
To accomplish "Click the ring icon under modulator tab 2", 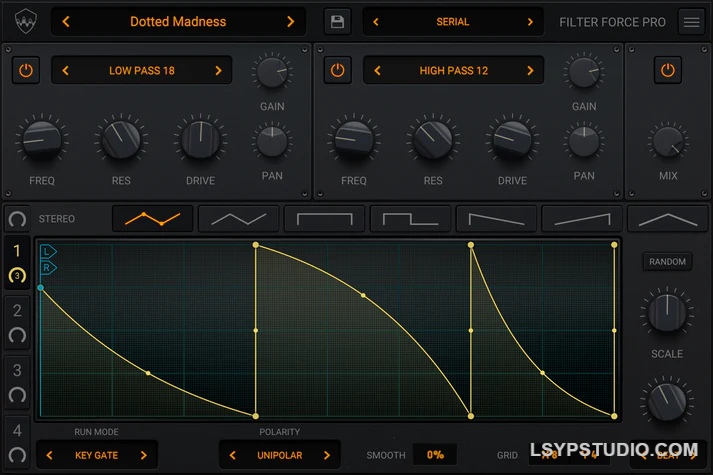I will tap(17, 335).
